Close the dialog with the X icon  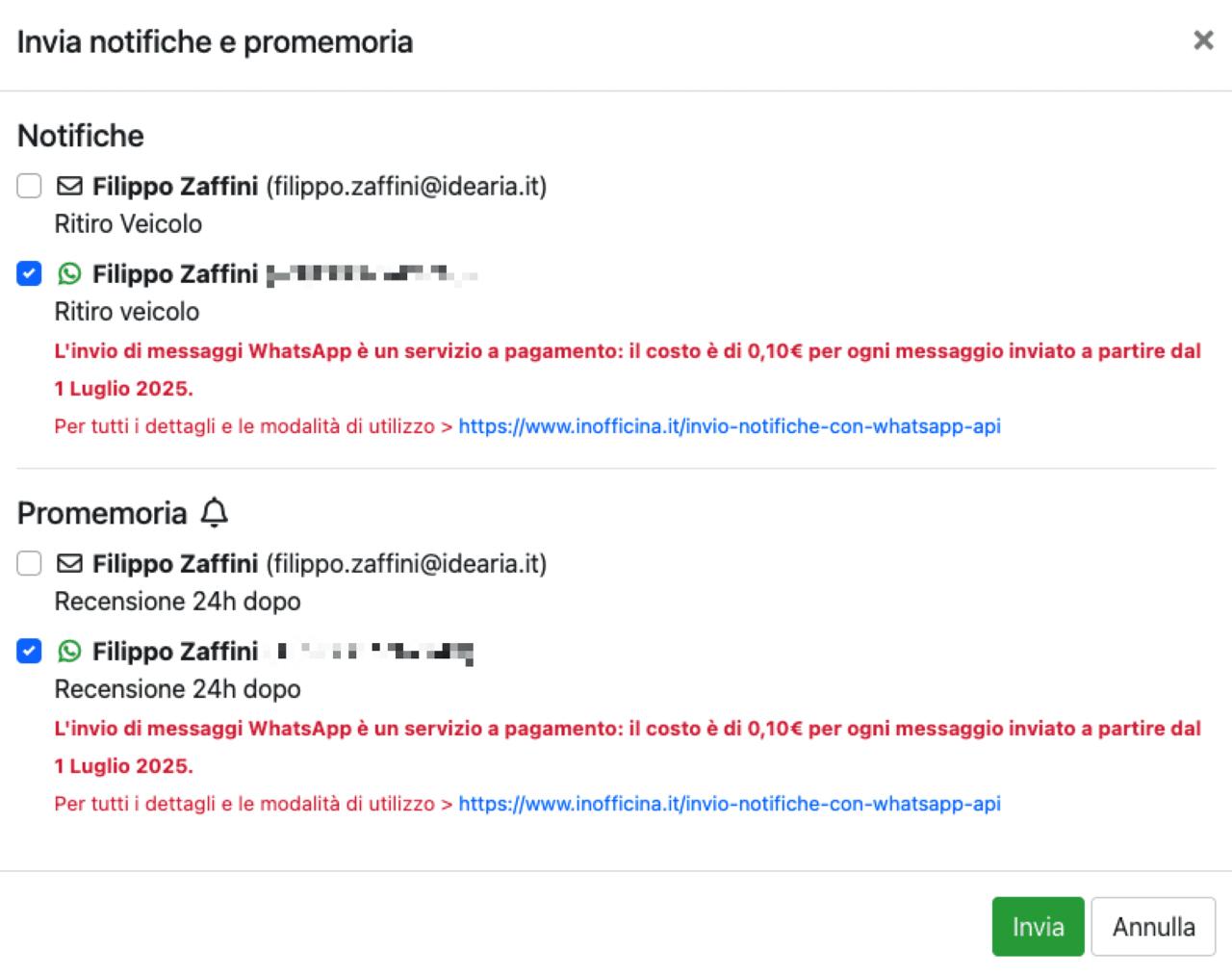(1203, 40)
